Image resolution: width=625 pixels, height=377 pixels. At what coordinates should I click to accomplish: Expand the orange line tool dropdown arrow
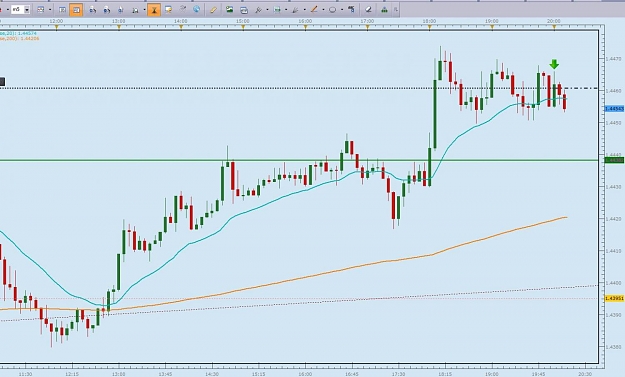click(x=323, y=10)
